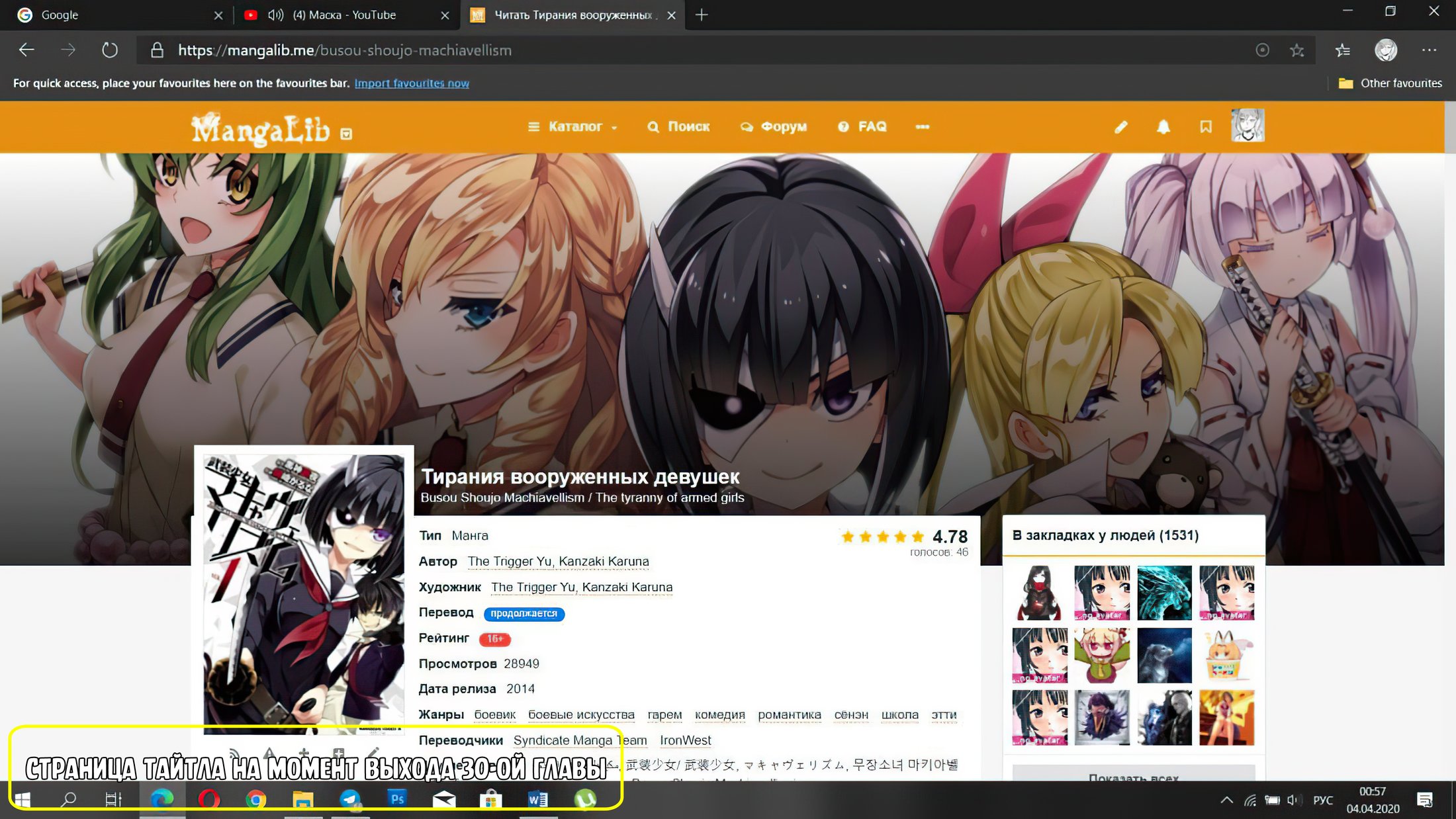Open bookmarks icon in MangaLib header
Image resolution: width=1456 pixels, height=819 pixels.
click(1206, 126)
